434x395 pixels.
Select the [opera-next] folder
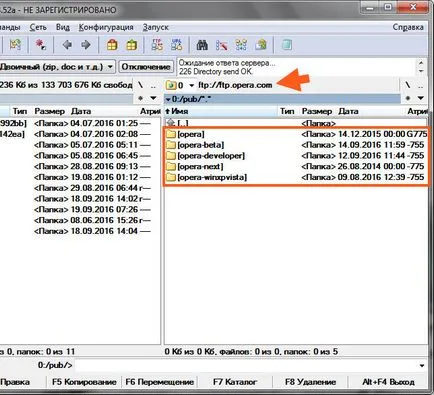[x=296, y=166]
